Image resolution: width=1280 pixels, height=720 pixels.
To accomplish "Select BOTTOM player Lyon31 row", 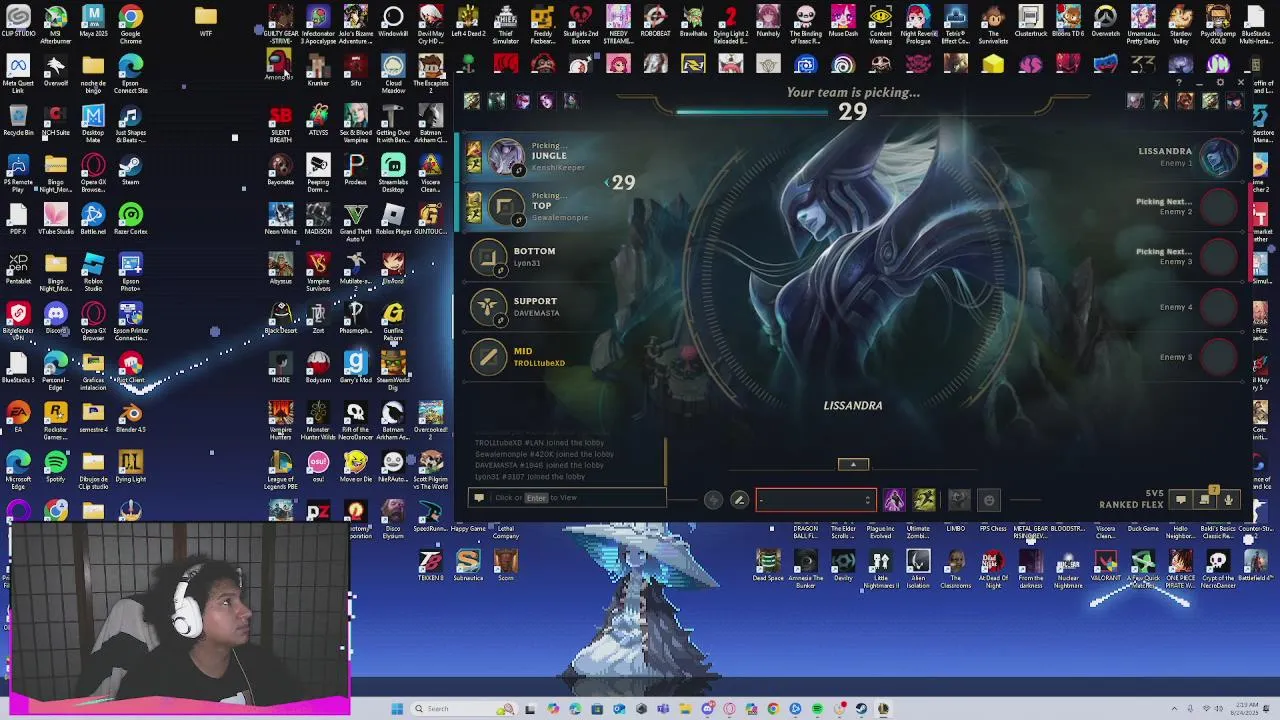I will click(x=531, y=257).
